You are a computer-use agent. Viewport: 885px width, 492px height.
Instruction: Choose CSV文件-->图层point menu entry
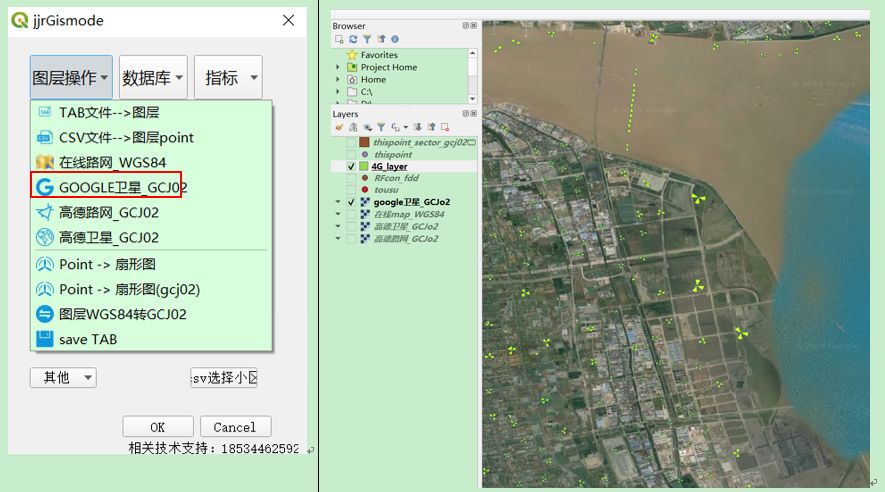151,137
